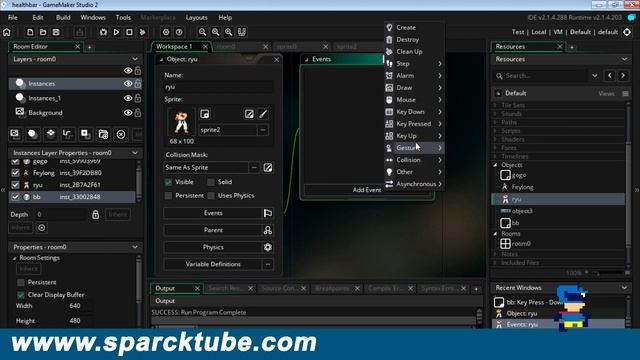Create new background layer icon
640x360 pixels.
tap(15, 134)
